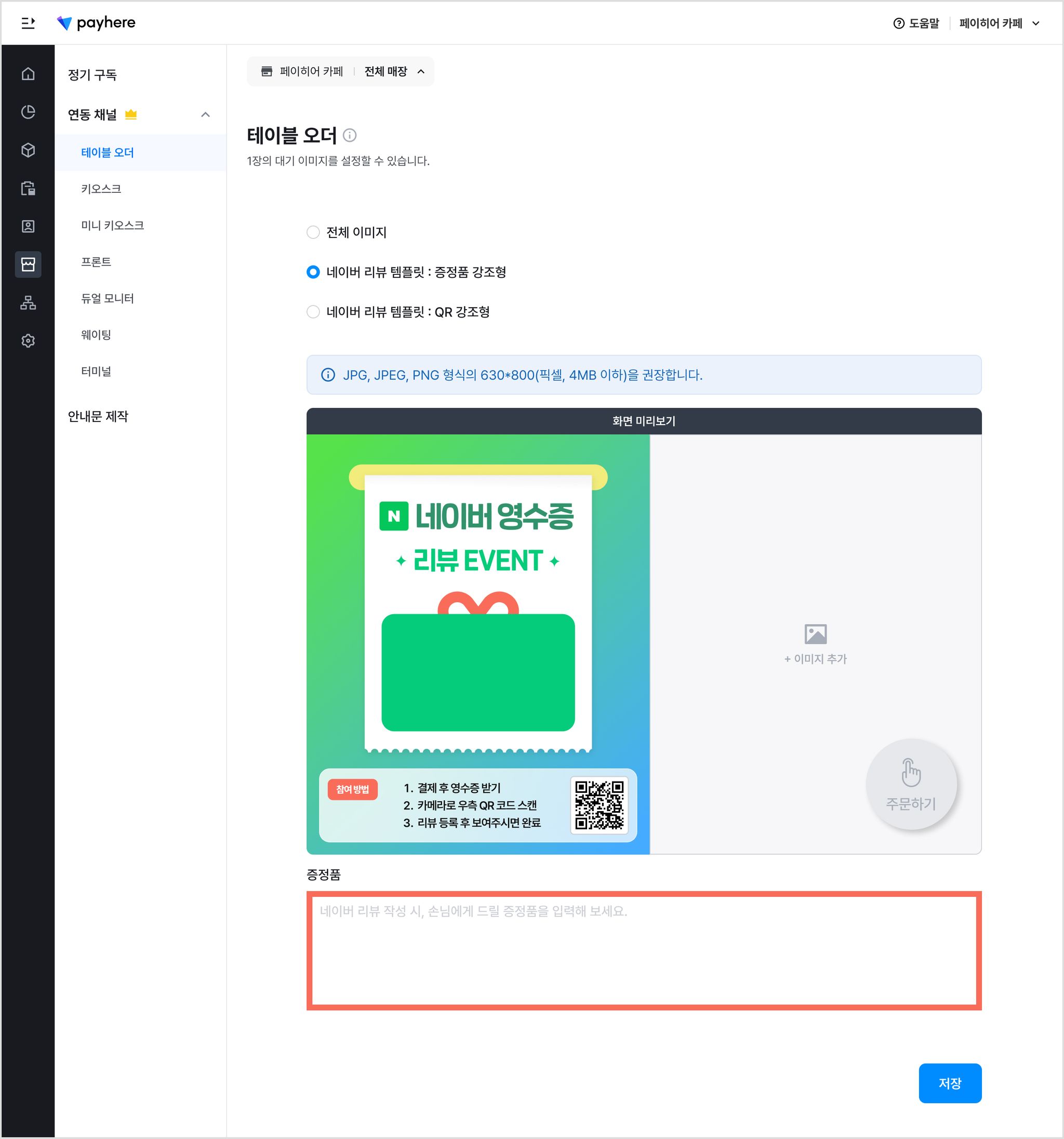Click the info icon beside 테이블 오더 title
The width and height of the screenshot is (1064, 1139).
click(350, 135)
